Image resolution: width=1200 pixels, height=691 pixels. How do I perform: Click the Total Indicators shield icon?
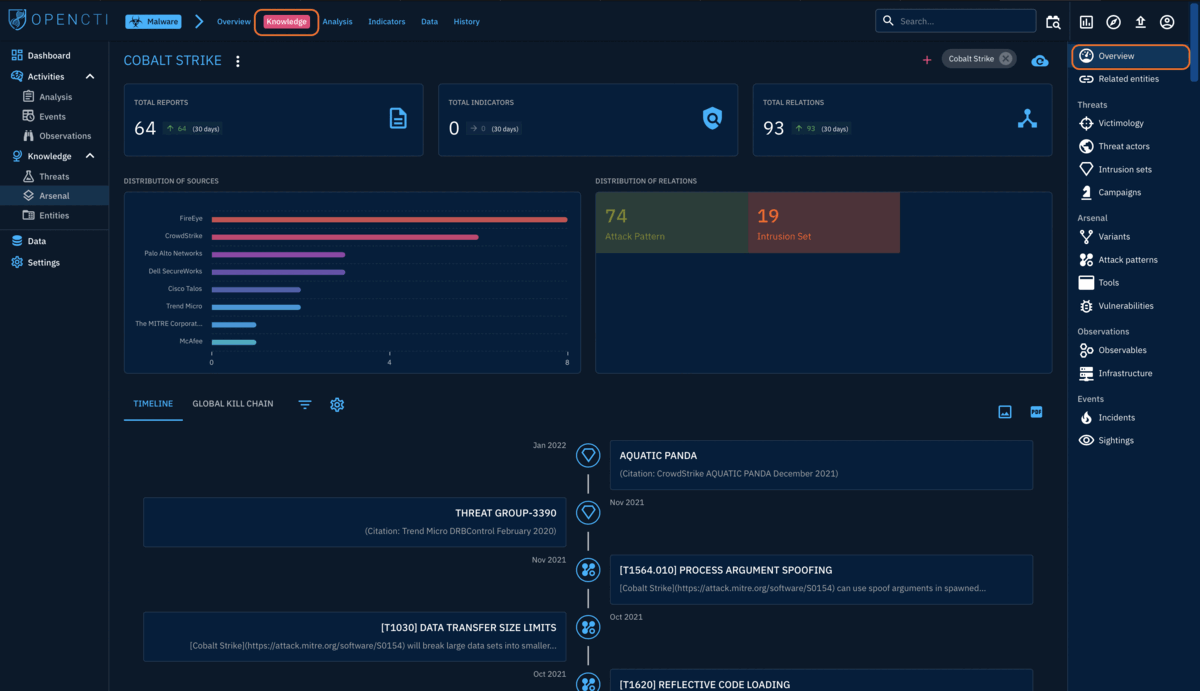click(712, 119)
